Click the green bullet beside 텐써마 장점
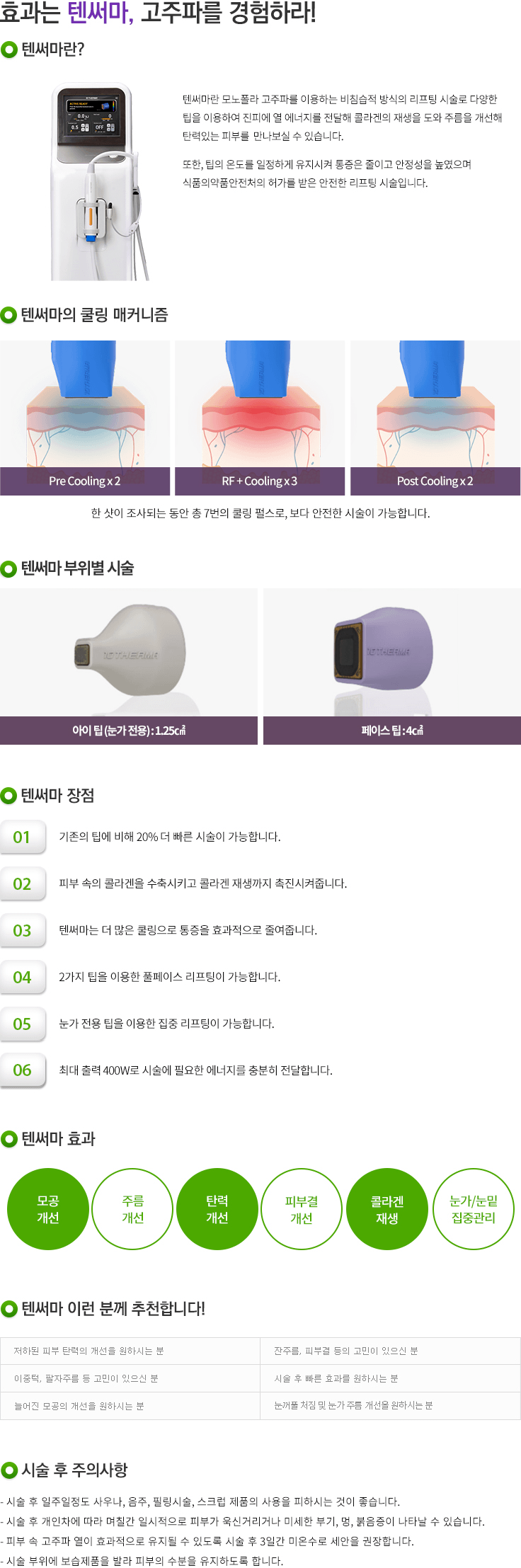The image size is (521, 1568). (x=8, y=796)
